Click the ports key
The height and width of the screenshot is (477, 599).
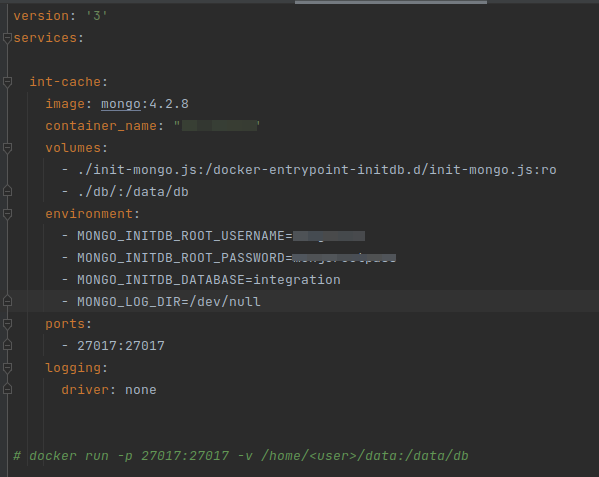coord(65,324)
